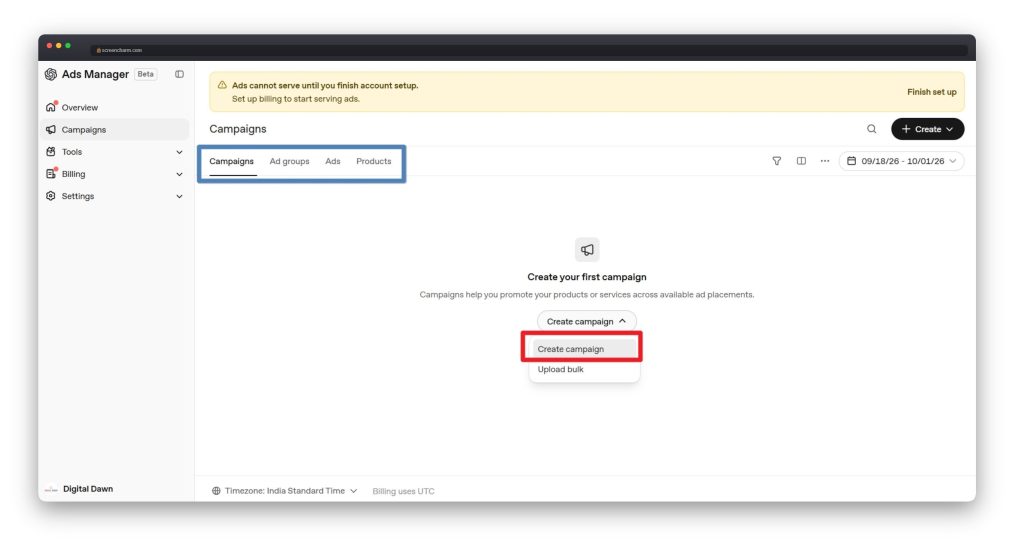Image resolution: width=1024 pixels, height=541 pixels.
Task: Expand the Tools section chevron
Action: [x=179, y=152]
